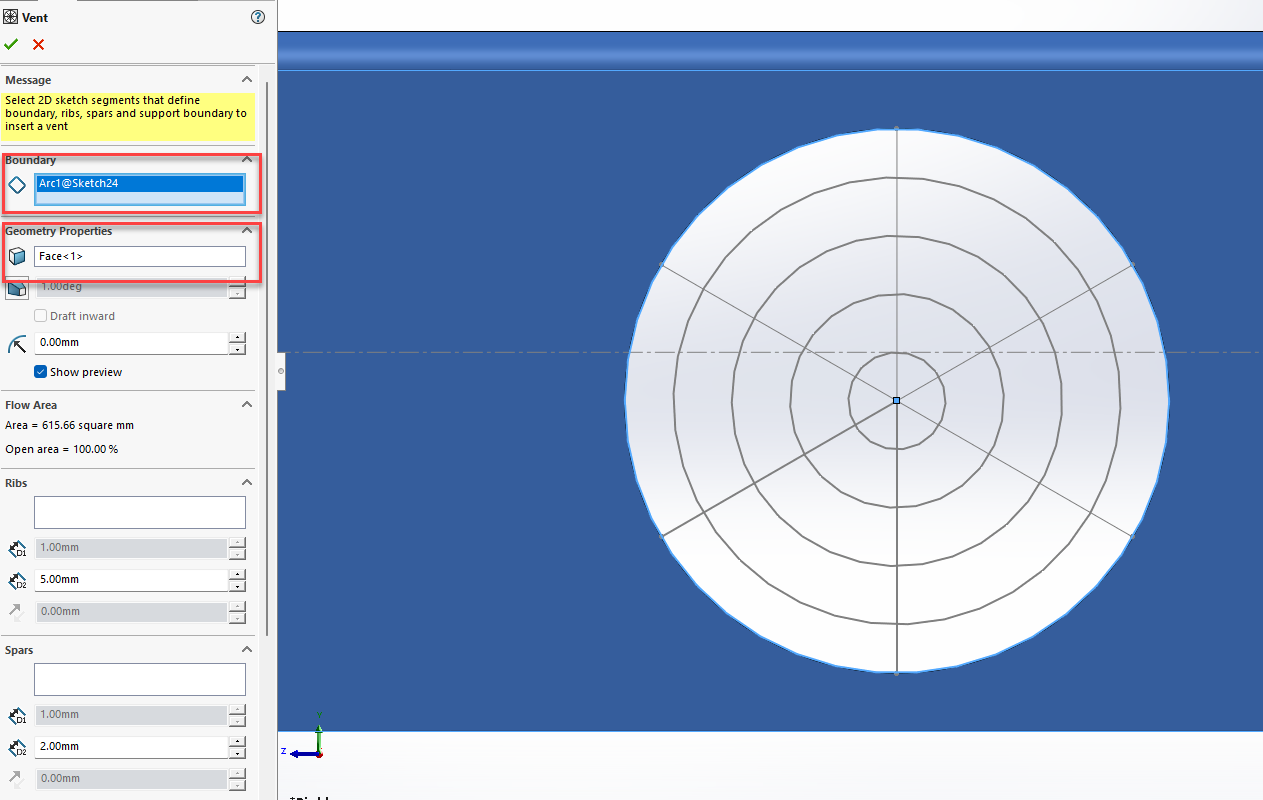
Task: Click the empty Ribs selection box
Action: coord(139,512)
